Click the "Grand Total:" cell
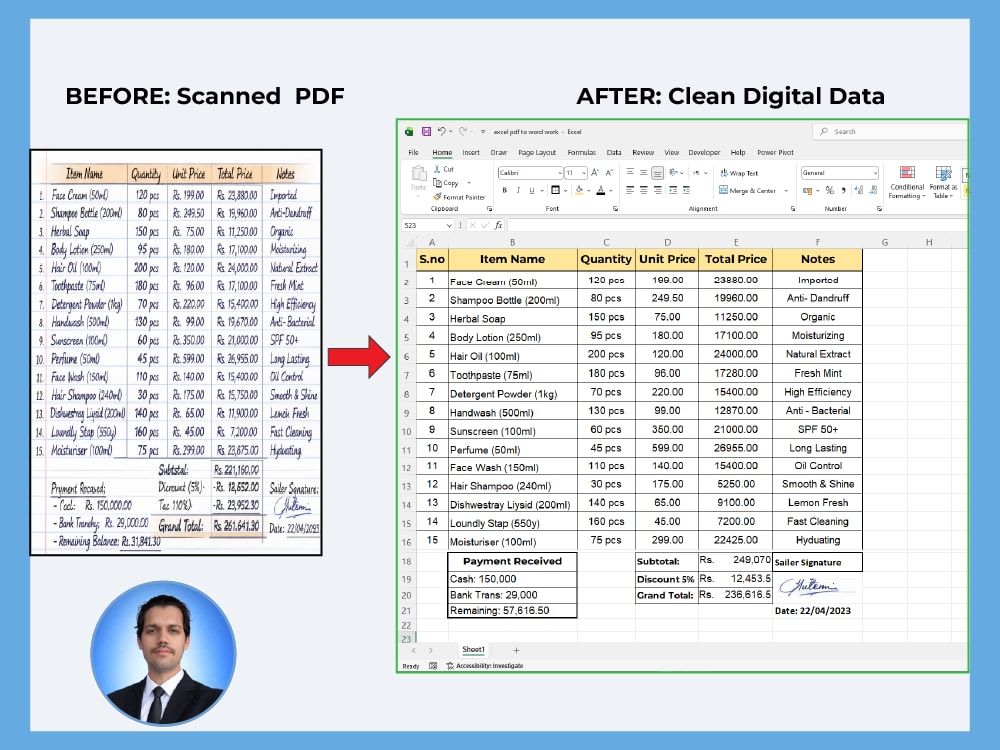 (x=666, y=595)
